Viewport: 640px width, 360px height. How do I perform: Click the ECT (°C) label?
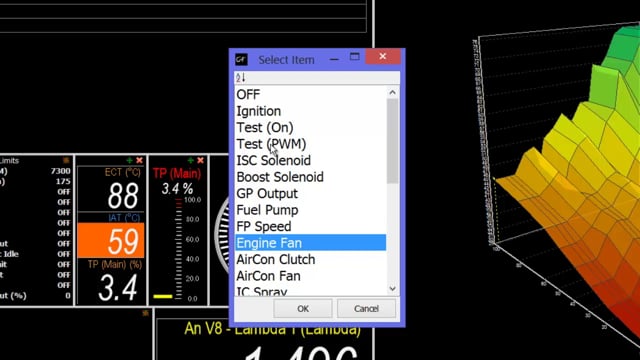(x=122, y=172)
